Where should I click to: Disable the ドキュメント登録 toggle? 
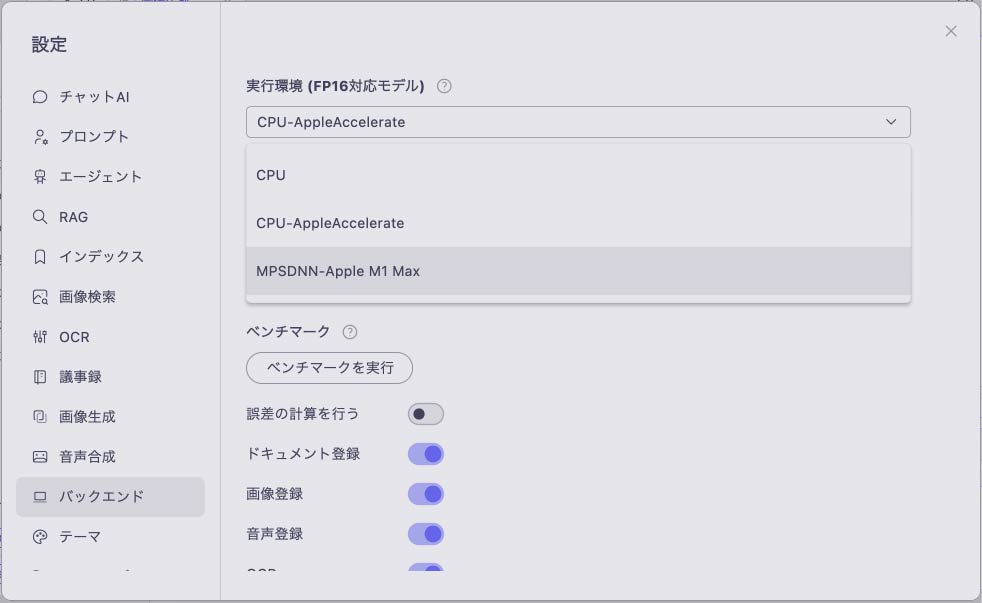(426, 454)
